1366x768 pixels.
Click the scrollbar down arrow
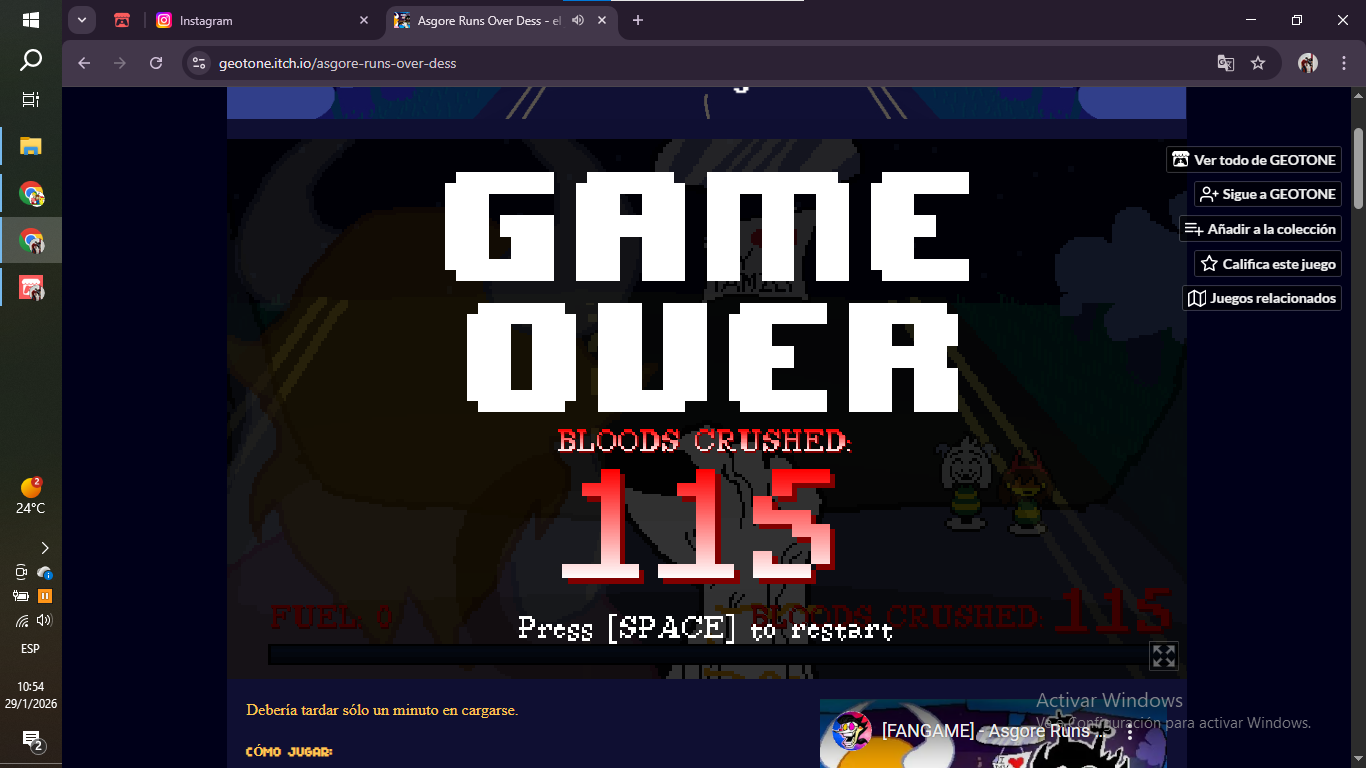(x=1358, y=759)
